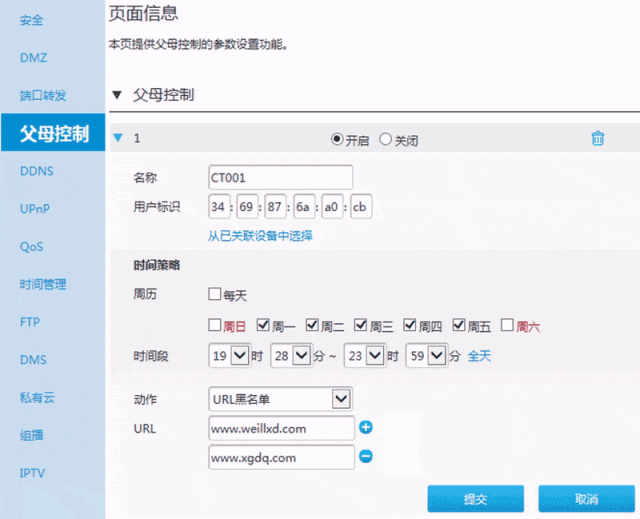Open 时间管理 in the sidebar
The image size is (640, 519).
43,284
